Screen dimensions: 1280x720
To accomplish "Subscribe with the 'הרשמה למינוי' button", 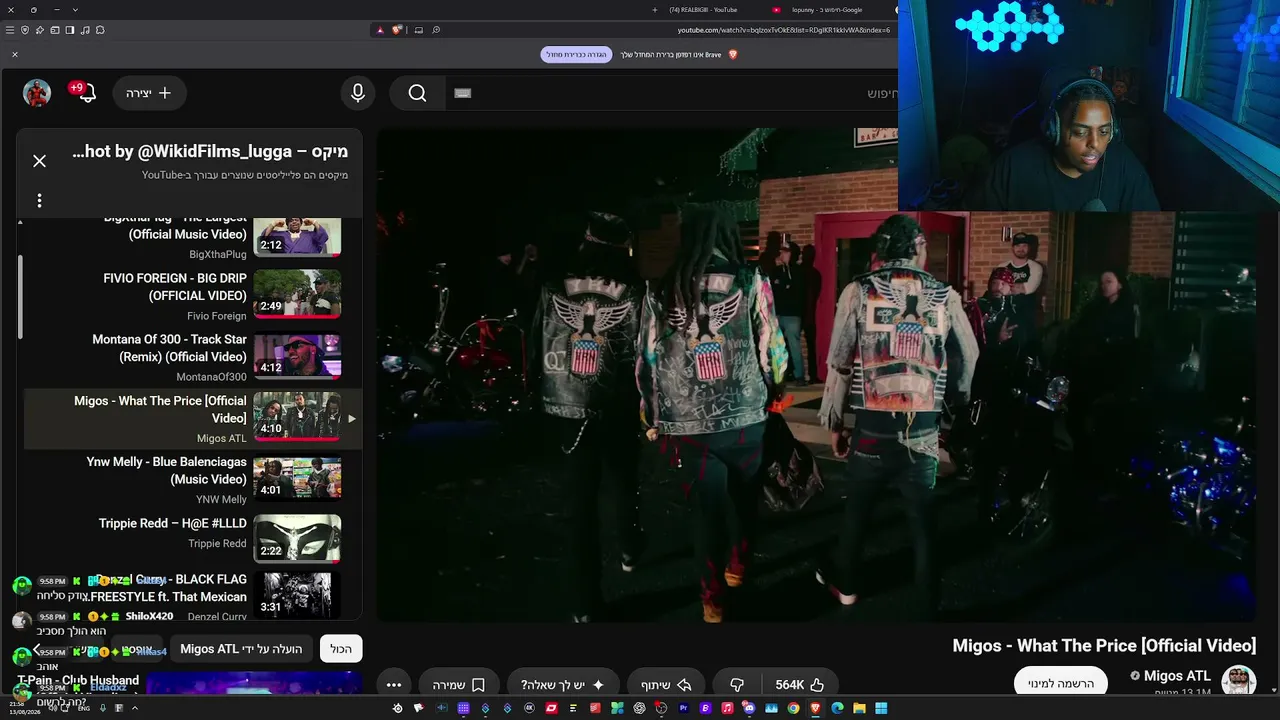I will pyautogui.click(x=1061, y=684).
